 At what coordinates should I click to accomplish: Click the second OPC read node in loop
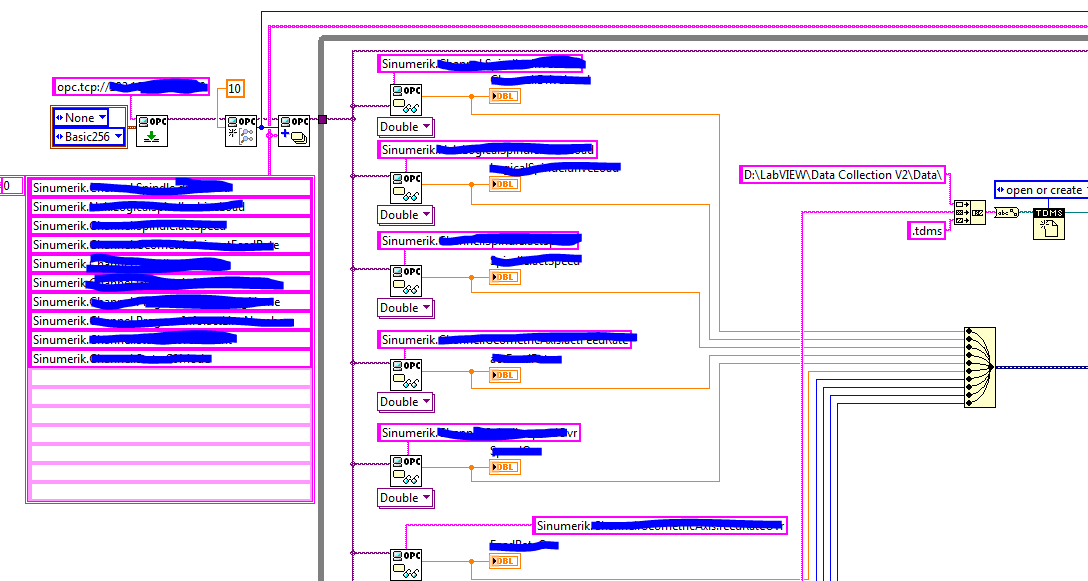[x=406, y=188]
